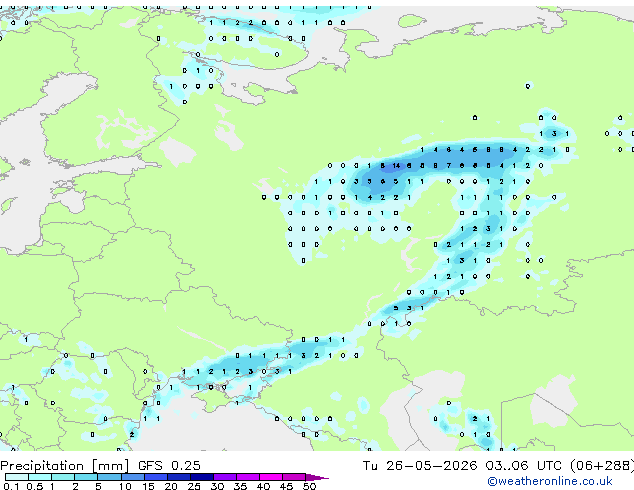Viewport: 634px width, 490px height.
Task: Click the legend label '0.5'
Action: click(x=35, y=486)
